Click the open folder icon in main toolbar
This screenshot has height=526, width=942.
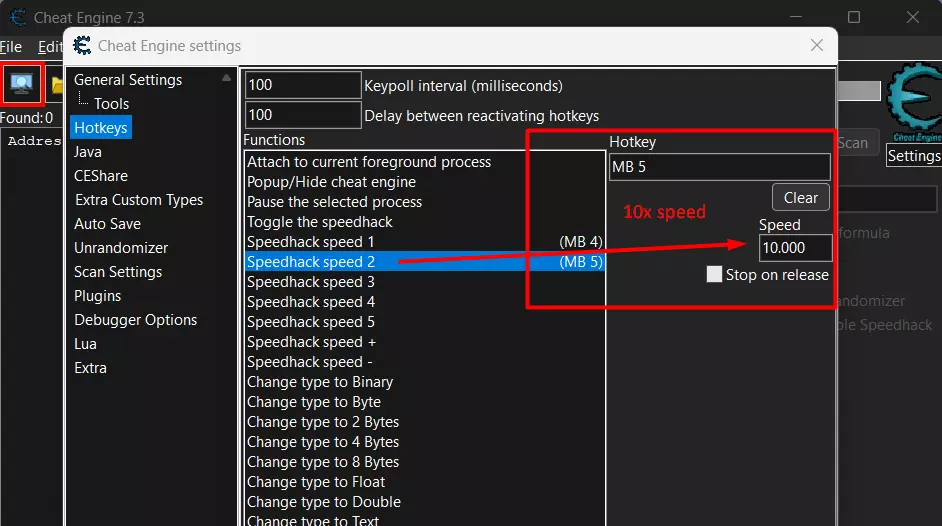[57, 85]
